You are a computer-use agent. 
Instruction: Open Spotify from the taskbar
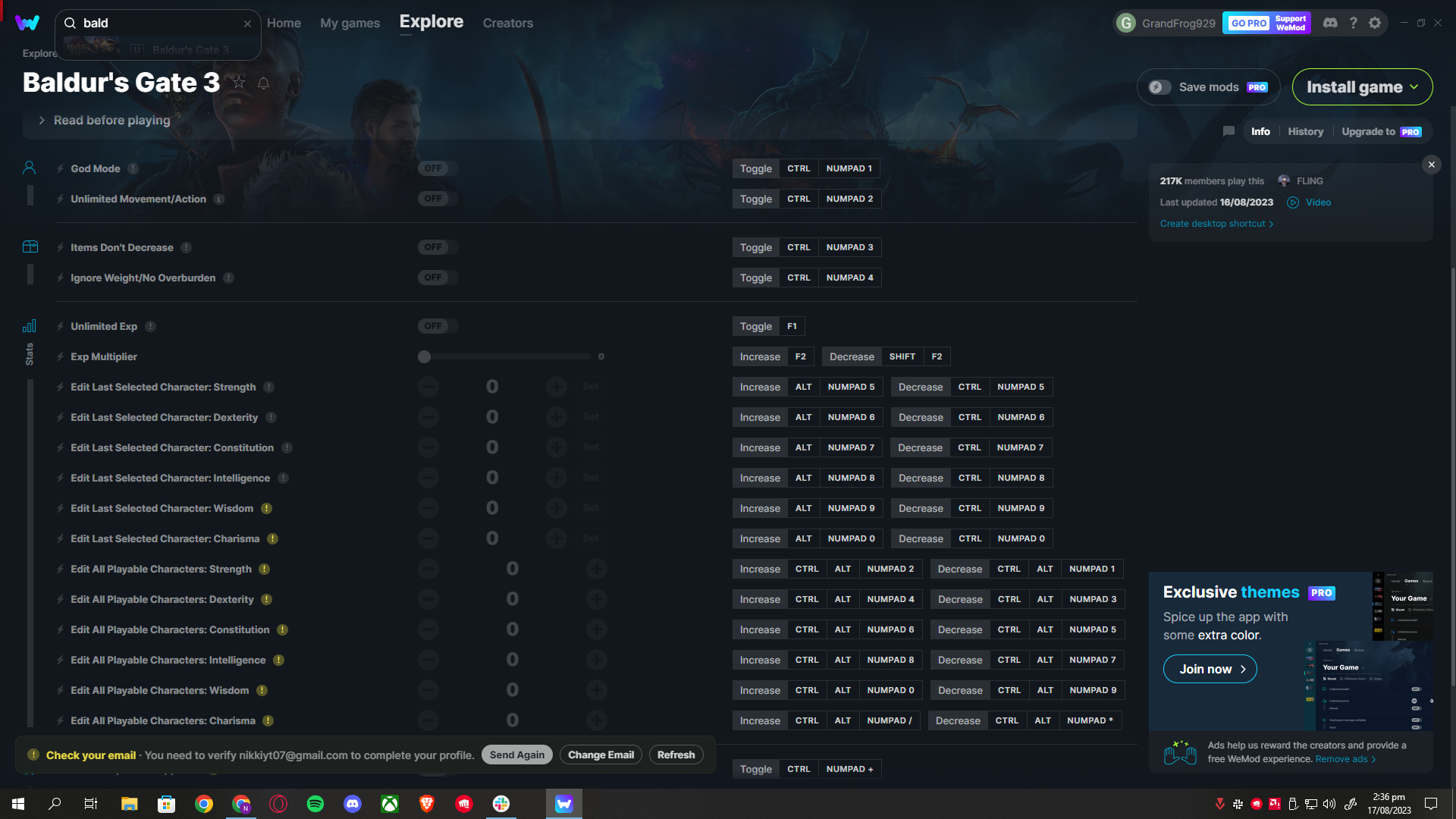pos(315,804)
